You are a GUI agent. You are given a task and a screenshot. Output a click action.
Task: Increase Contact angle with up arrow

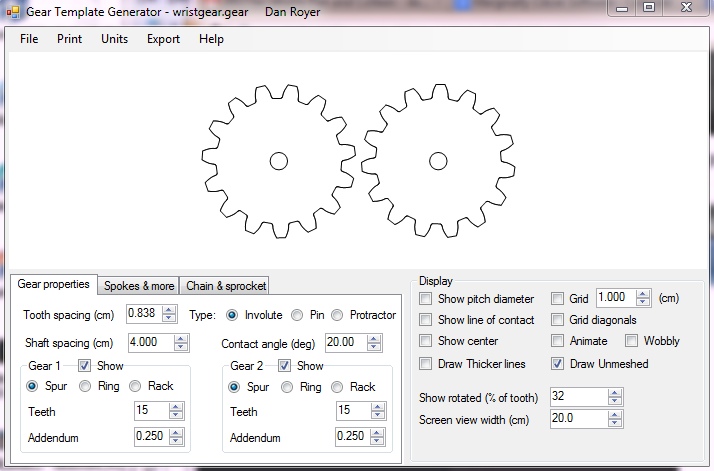pos(374,339)
